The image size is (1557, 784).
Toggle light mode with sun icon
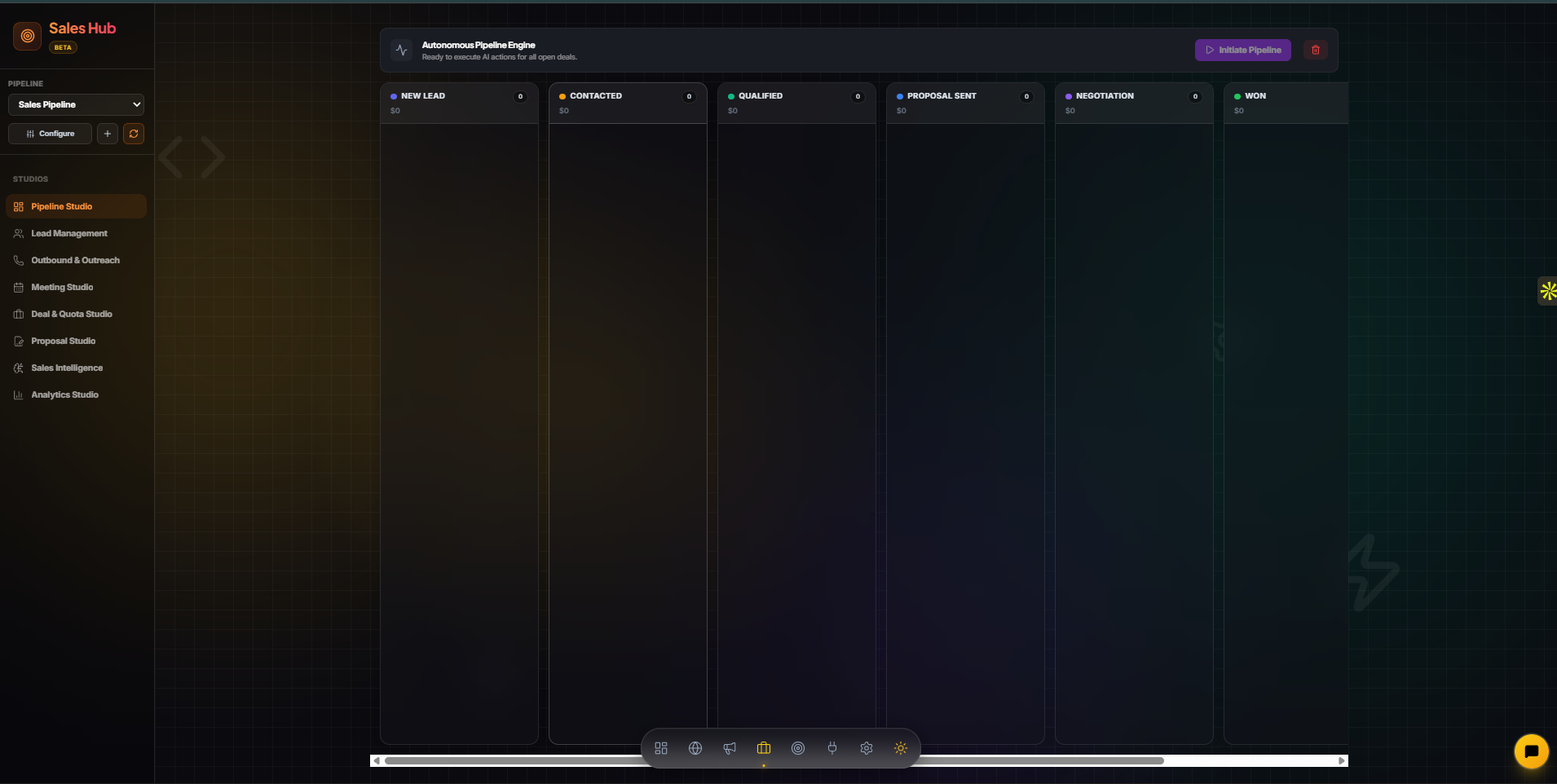[x=901, y=748]
